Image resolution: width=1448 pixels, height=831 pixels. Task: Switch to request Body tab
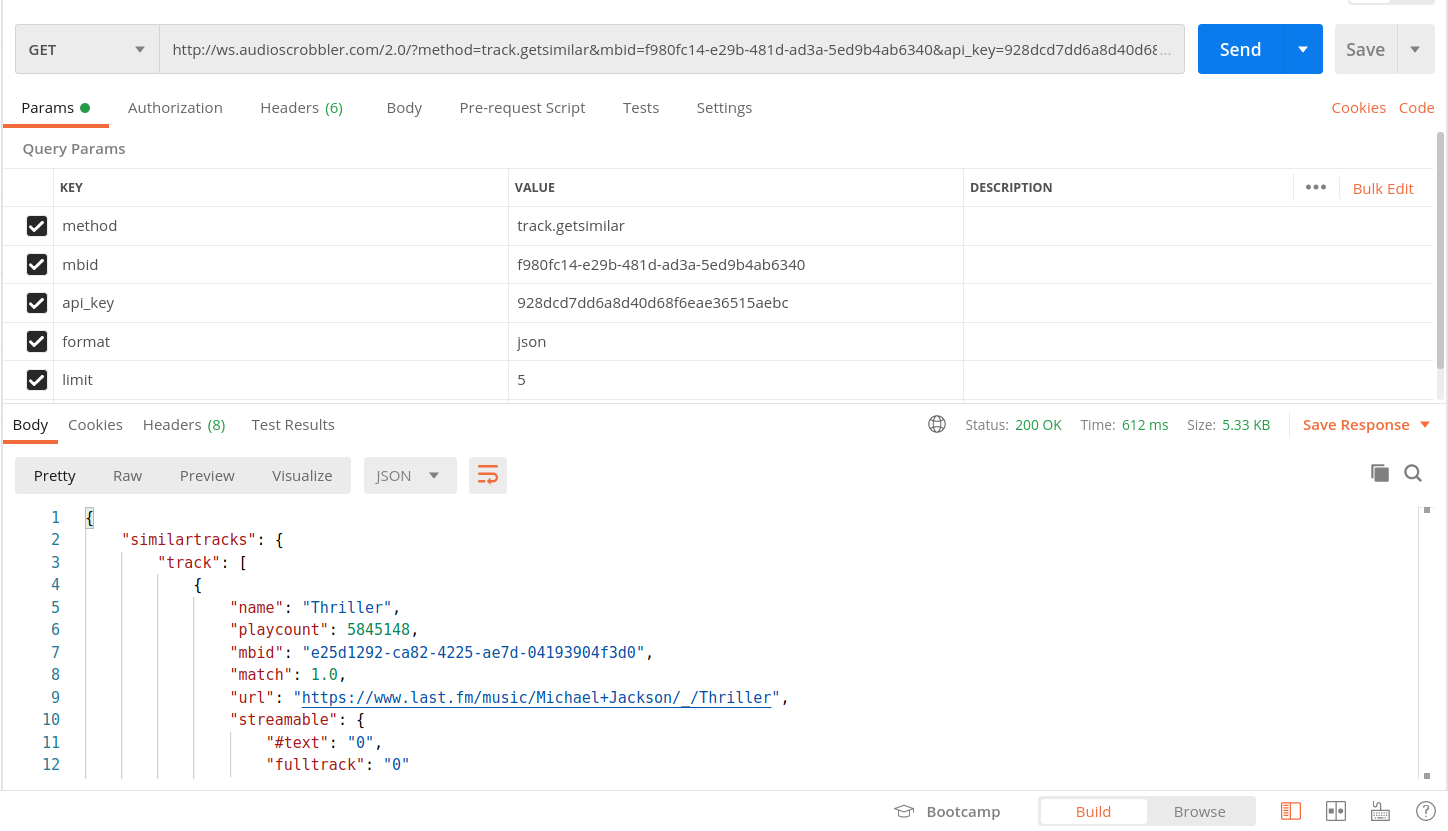(404, 107)
